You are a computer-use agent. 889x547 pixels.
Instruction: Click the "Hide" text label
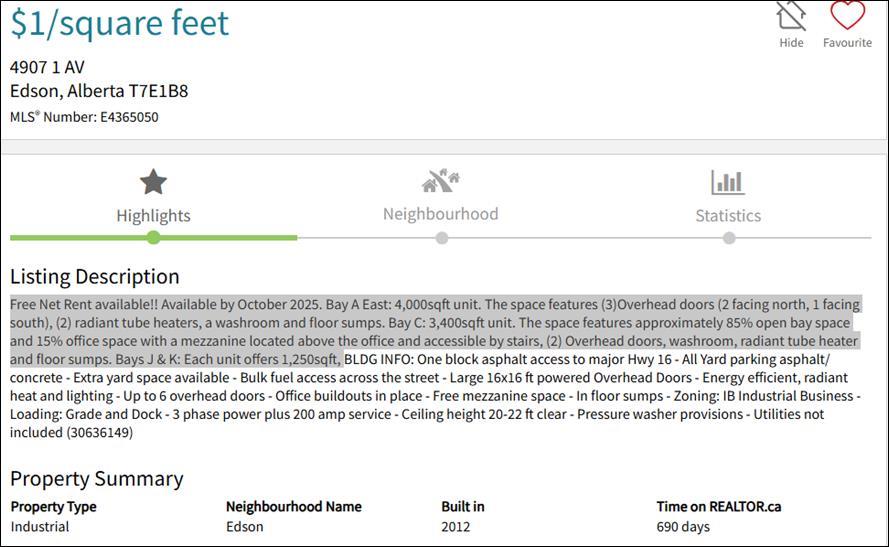pyautogui.click(x=791, y=43)
